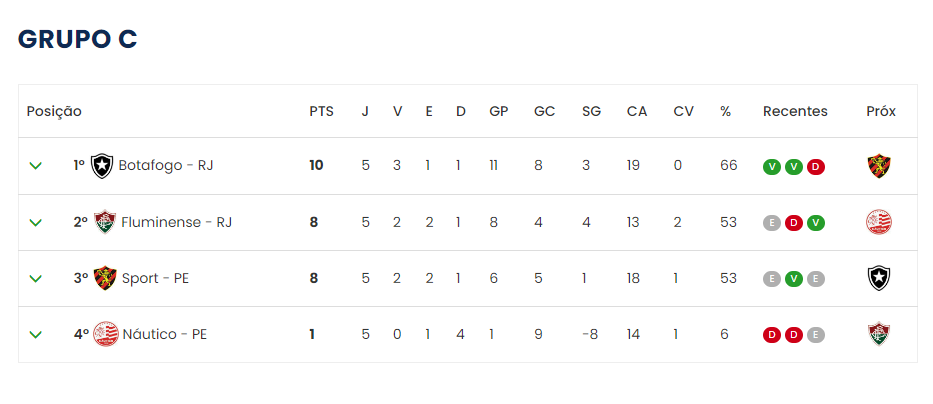Expand the Fluminense - RJ row chevron
Image resolution: width=933 pixels, height=404 pixels.
36,223
